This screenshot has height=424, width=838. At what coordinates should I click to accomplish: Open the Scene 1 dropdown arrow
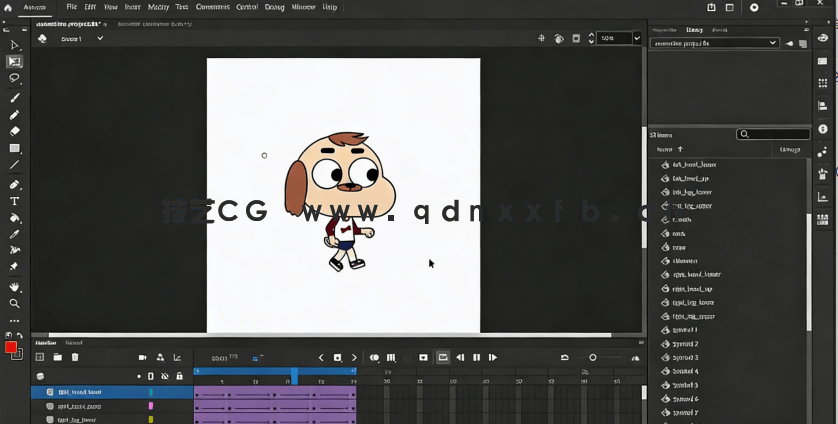point(100,38)
